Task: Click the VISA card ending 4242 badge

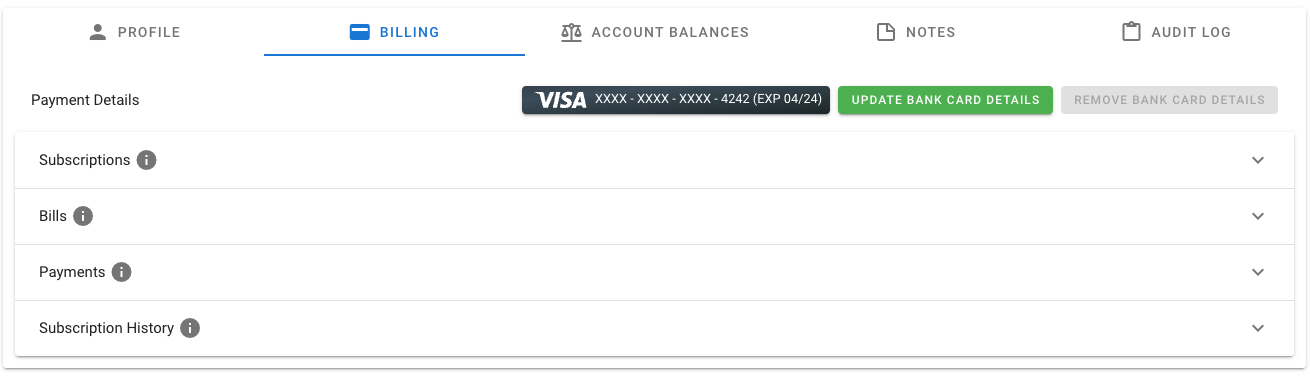Action: tap(676, 100)
